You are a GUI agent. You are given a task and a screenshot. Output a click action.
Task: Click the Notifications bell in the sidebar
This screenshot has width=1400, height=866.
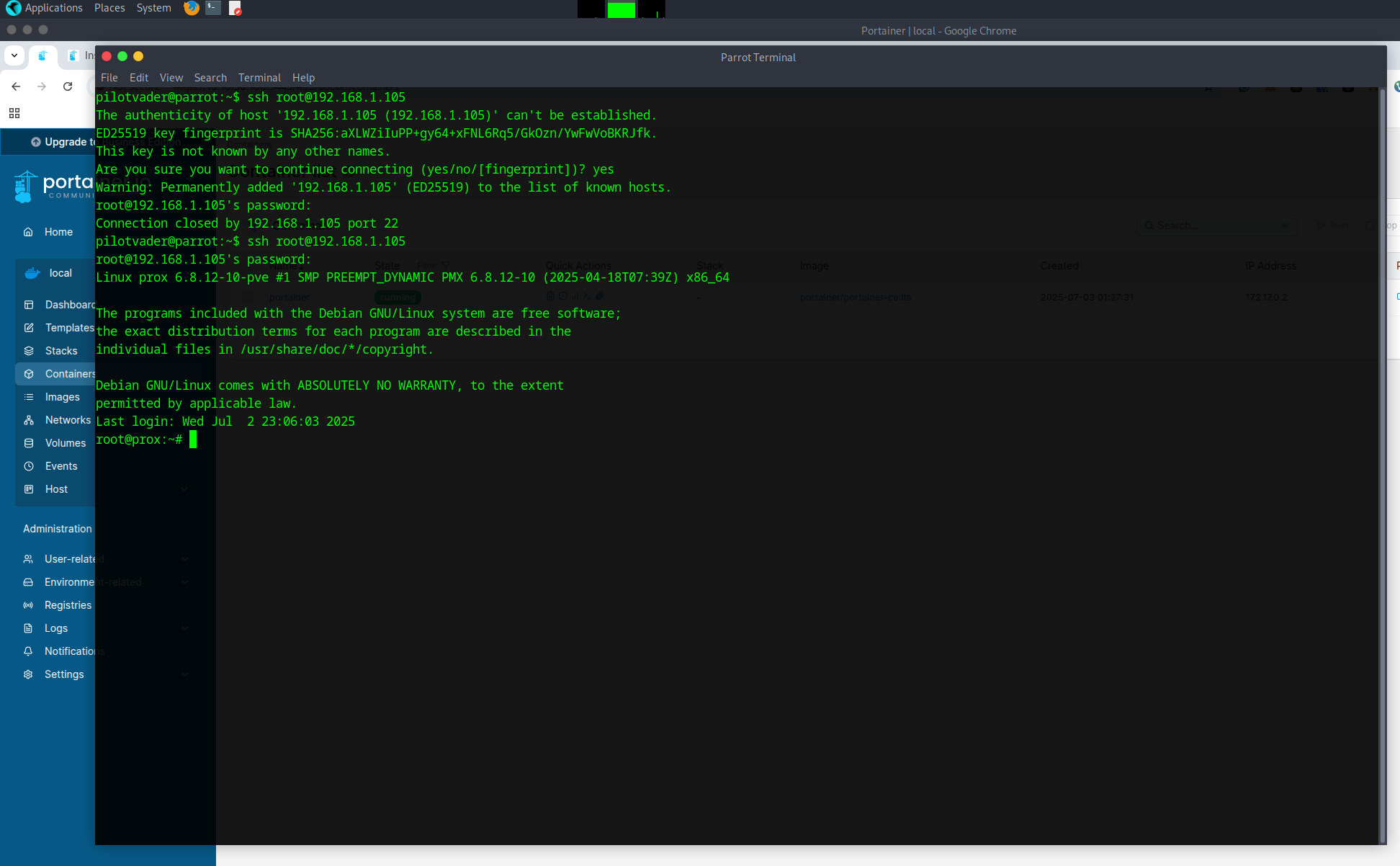(x=28, y=651)
